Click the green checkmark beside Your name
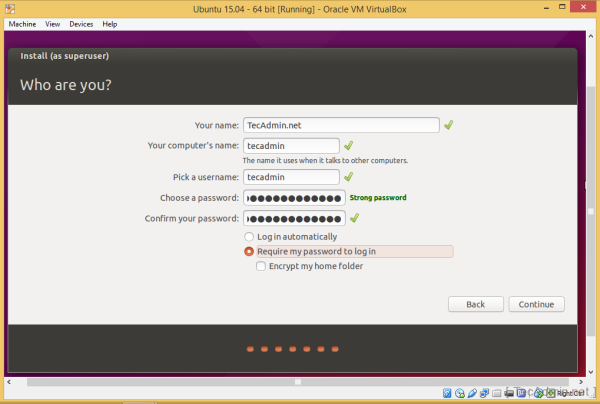This screenshot has height=404, width=600. (x=449, y=125)
